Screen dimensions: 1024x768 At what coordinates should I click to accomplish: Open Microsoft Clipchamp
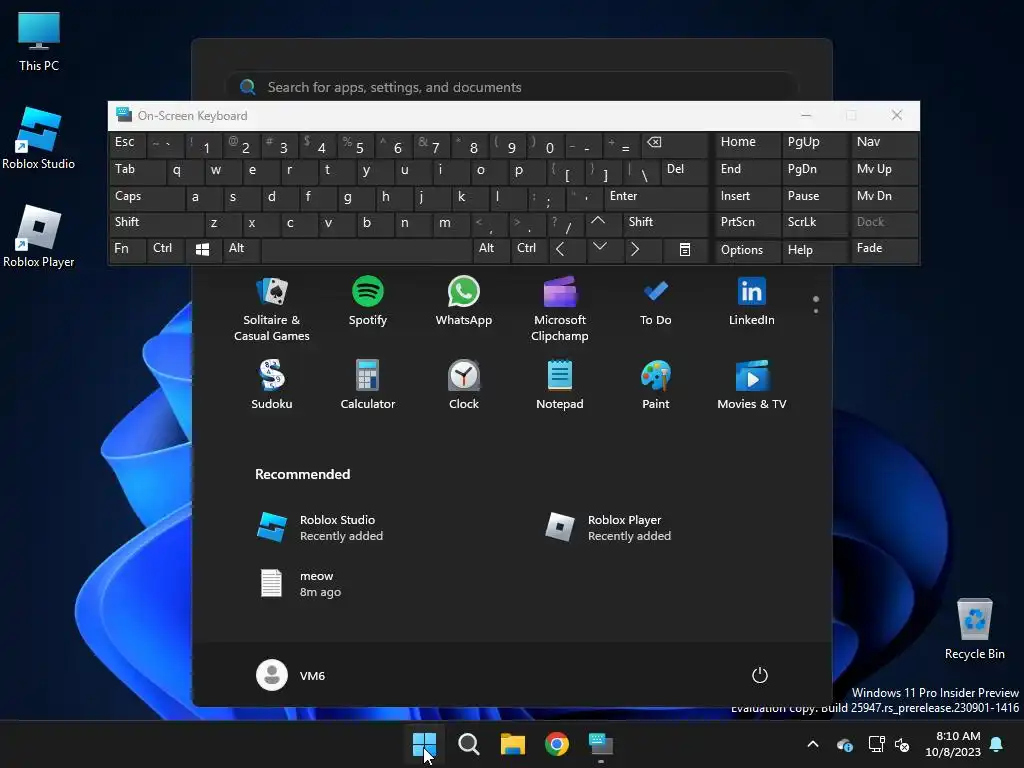[560, 310]
